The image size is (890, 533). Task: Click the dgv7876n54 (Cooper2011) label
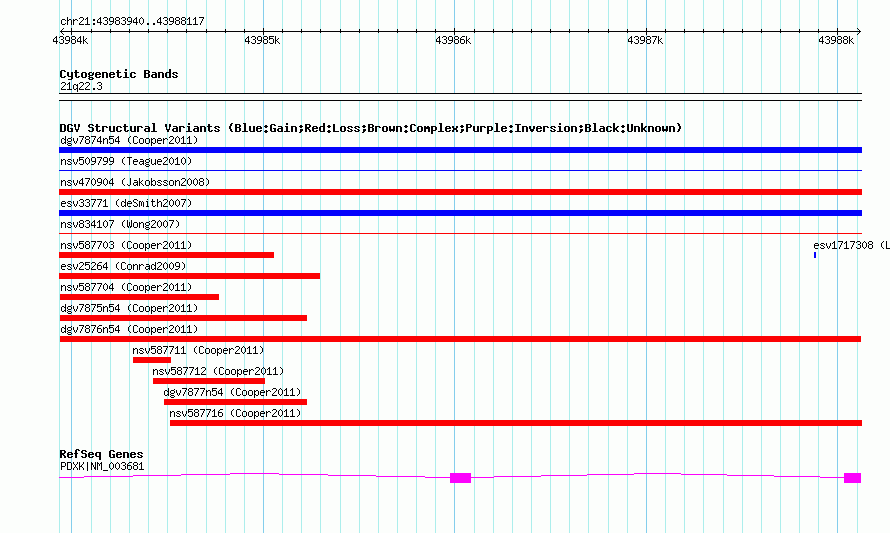click(x=129, y=329)
